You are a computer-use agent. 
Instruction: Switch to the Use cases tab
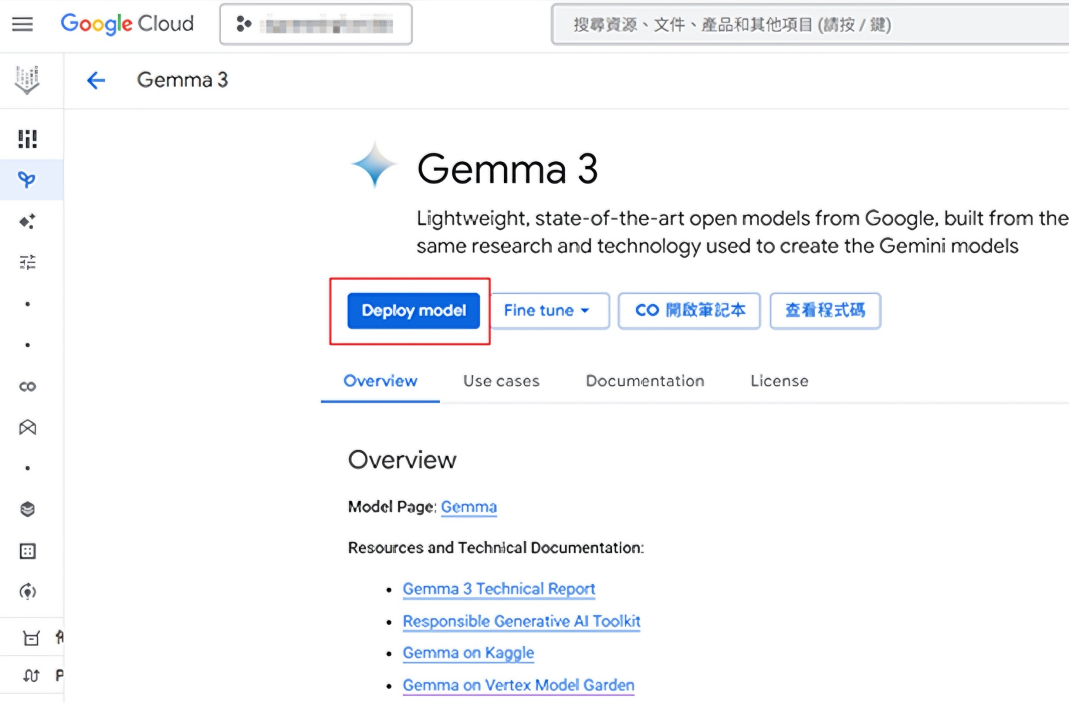501,381
